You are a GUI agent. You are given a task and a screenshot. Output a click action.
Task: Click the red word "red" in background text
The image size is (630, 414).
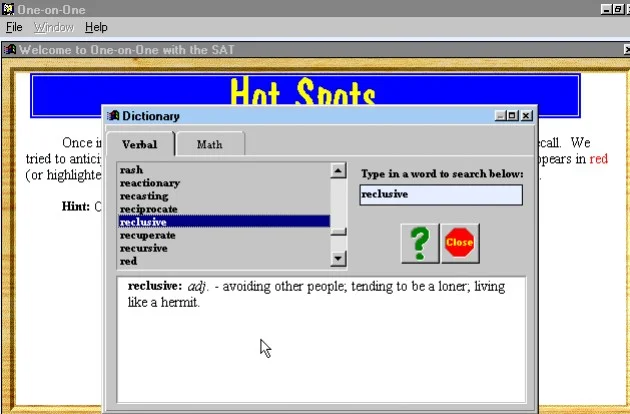click(x=599, y=159)
